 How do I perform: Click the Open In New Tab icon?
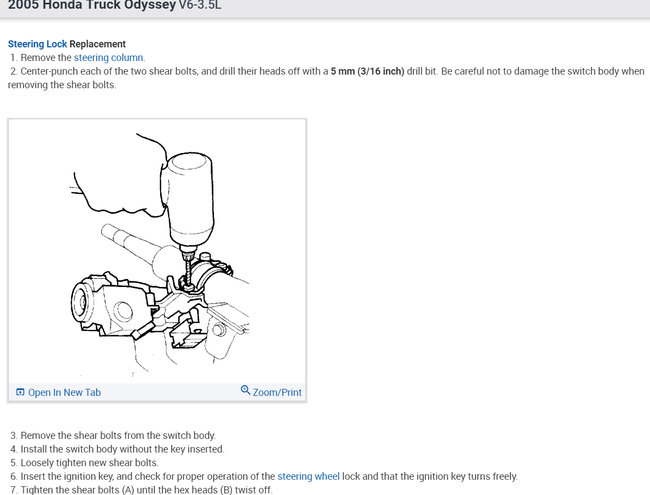coord(20,392)
